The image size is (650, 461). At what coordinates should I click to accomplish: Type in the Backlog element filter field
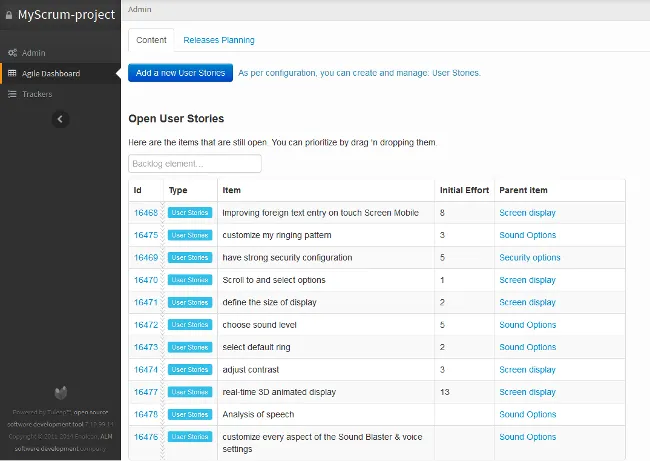click(x=195, y=163)
